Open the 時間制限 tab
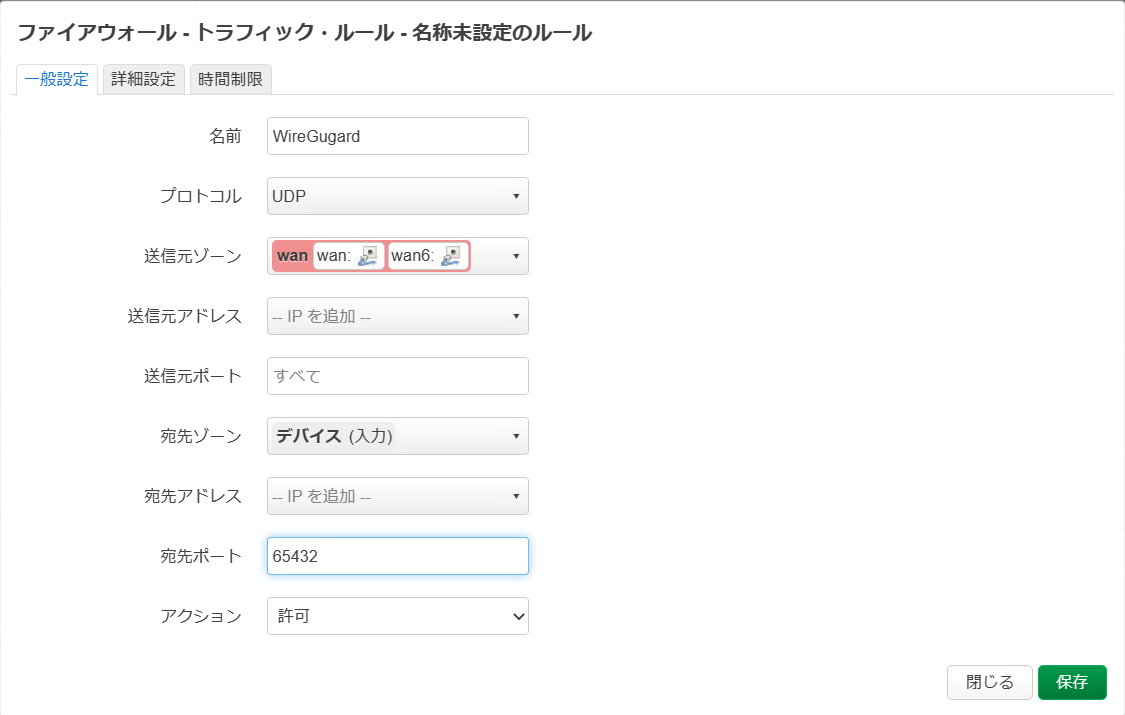Viewport: 1125px width, 715px height. click(230, 79)
